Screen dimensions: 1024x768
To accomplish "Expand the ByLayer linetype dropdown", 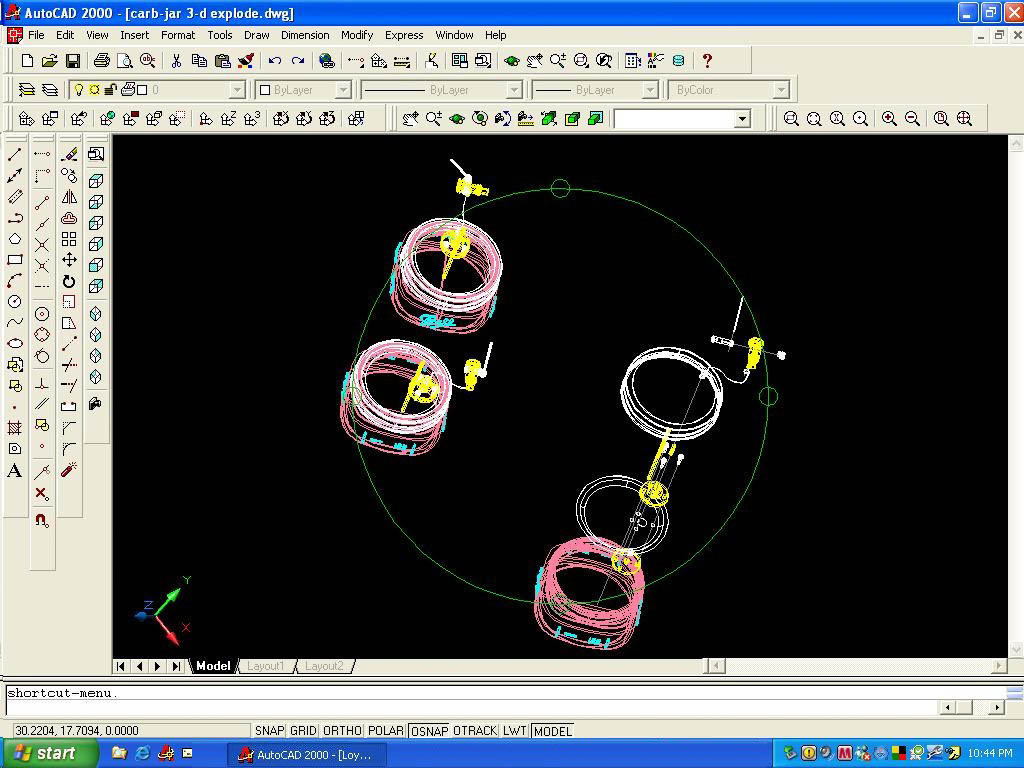I will 514,90.
